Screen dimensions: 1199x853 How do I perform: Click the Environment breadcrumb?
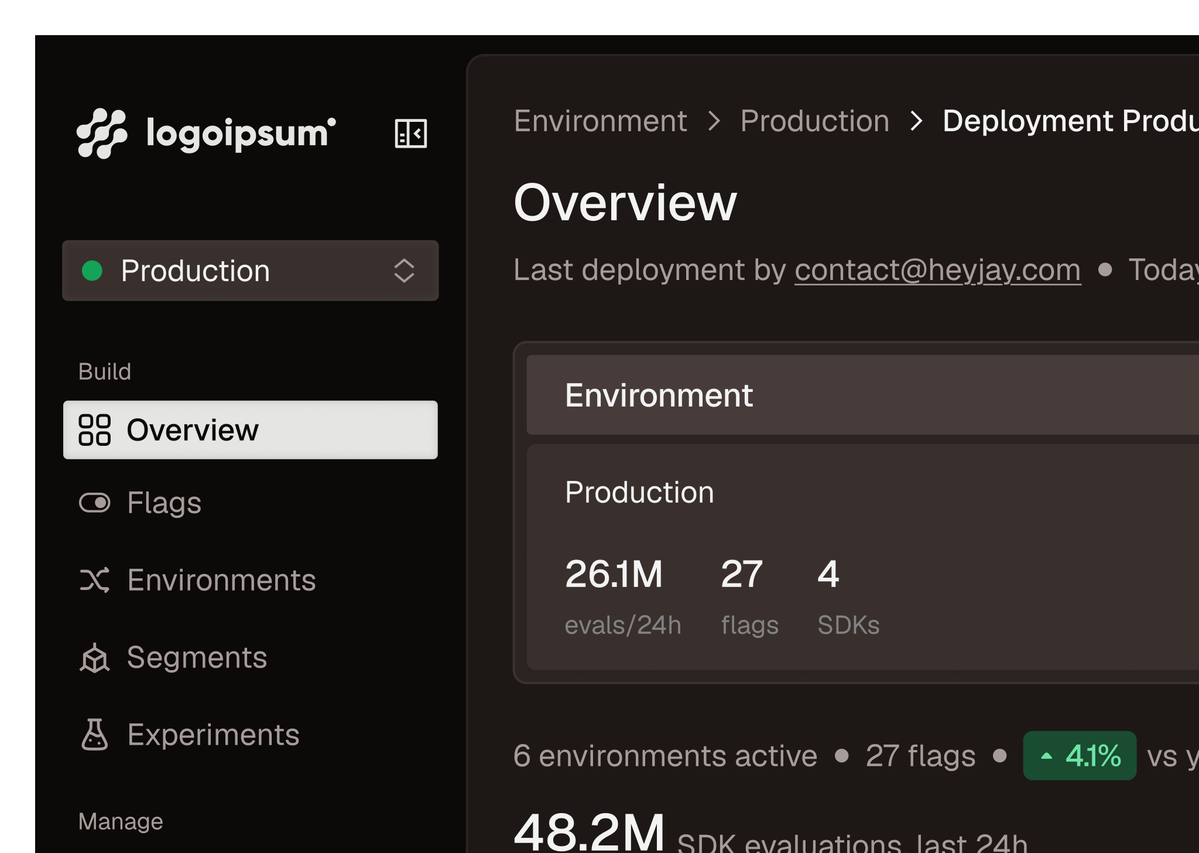(x=600, y=121)
